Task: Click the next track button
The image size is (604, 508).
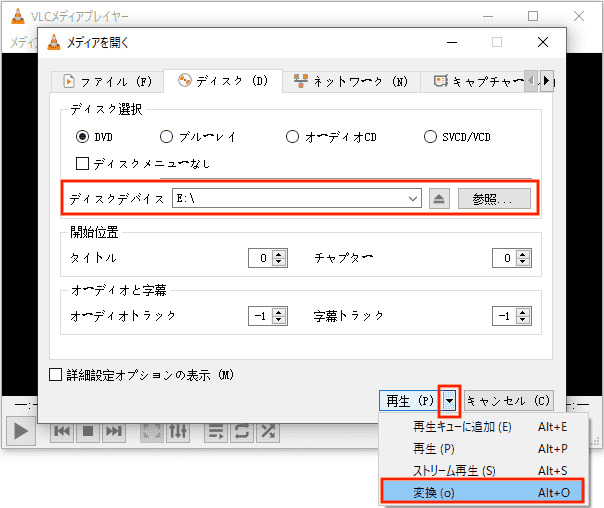Action: tap(114, 431)
